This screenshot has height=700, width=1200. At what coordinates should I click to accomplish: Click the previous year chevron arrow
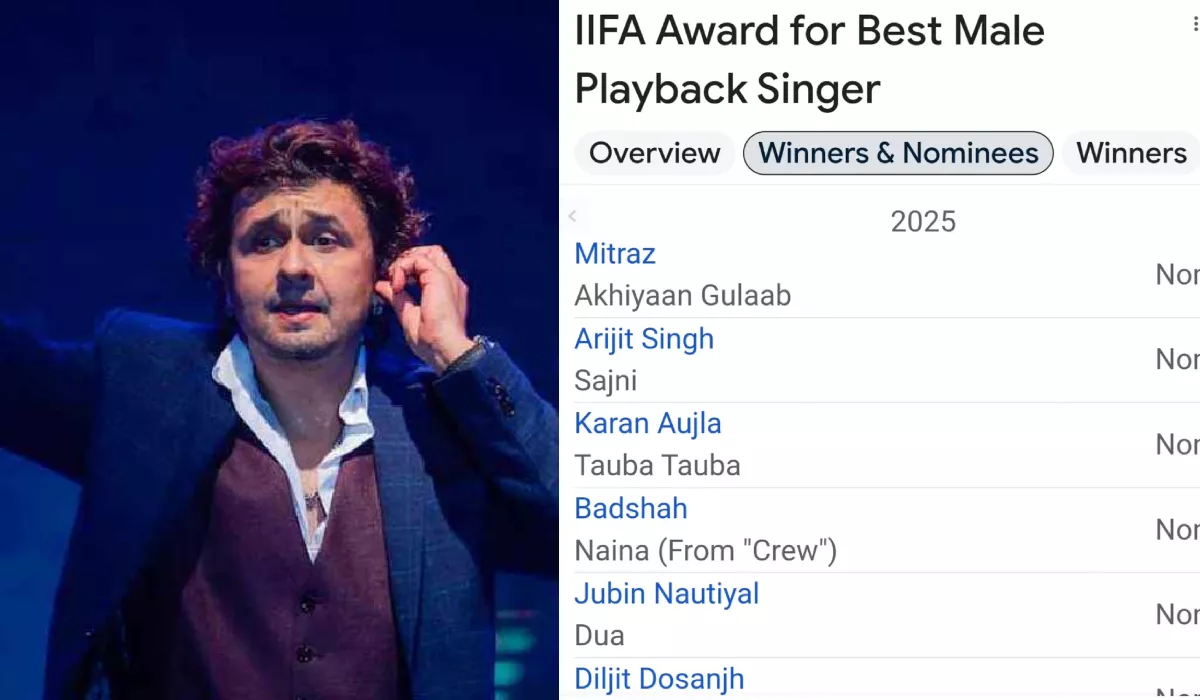tap(573, 216)
